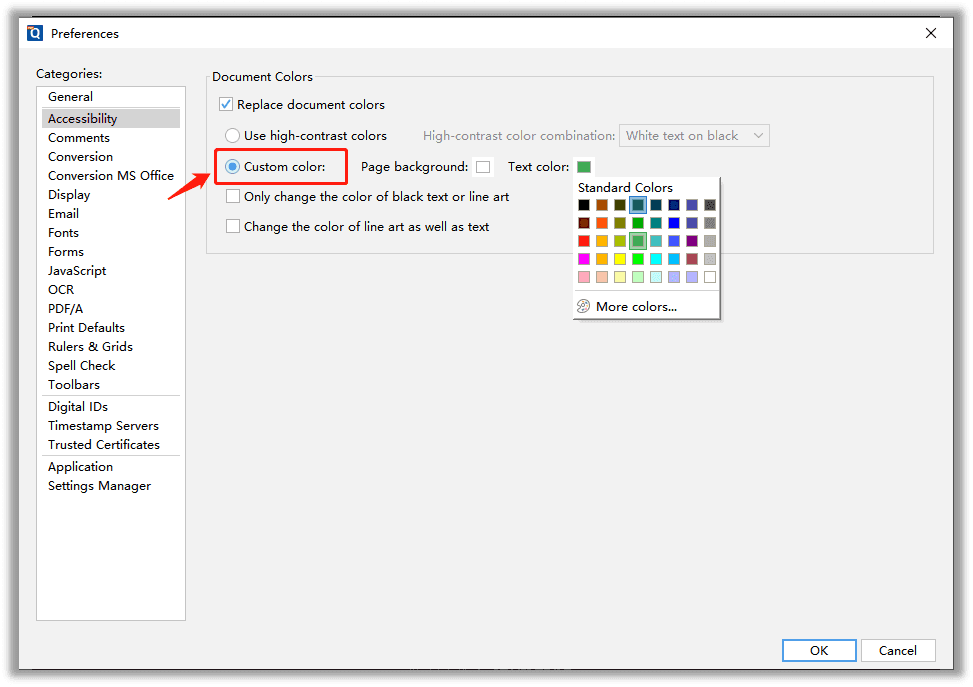The width and height of the screenshot is (973, 687).
Task: Confirm preferences with the OK button
Action: [x=818, y=650]
